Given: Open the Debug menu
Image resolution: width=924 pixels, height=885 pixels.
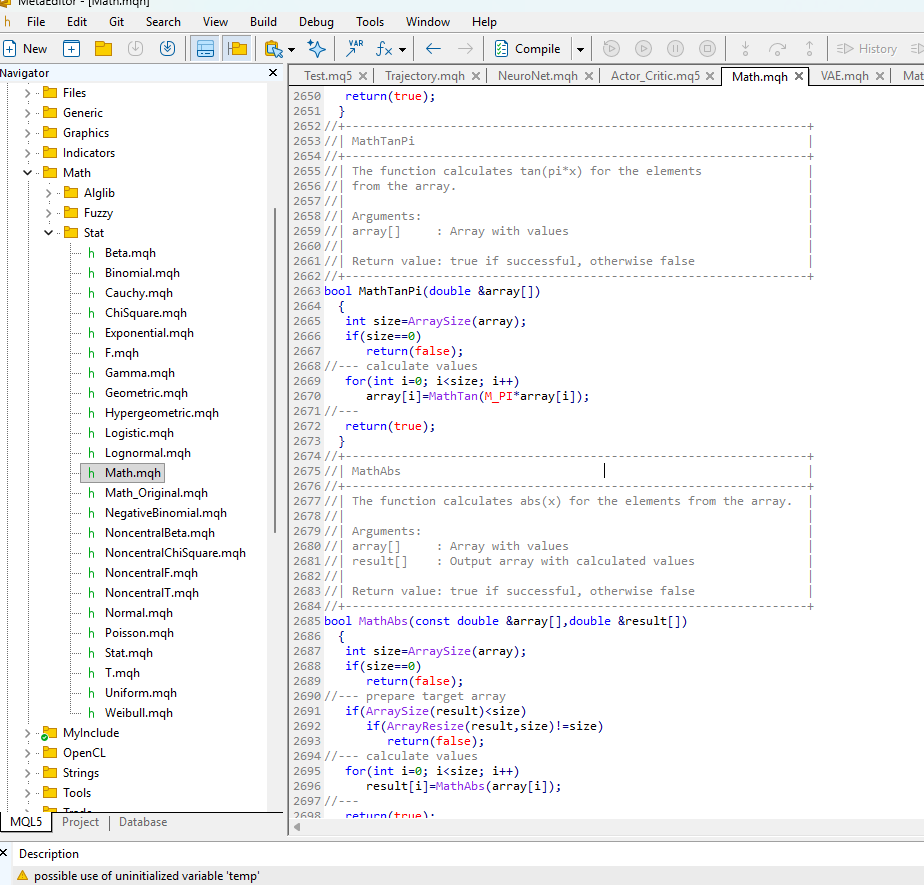Looking at the screenshot, I should [316, 21].
